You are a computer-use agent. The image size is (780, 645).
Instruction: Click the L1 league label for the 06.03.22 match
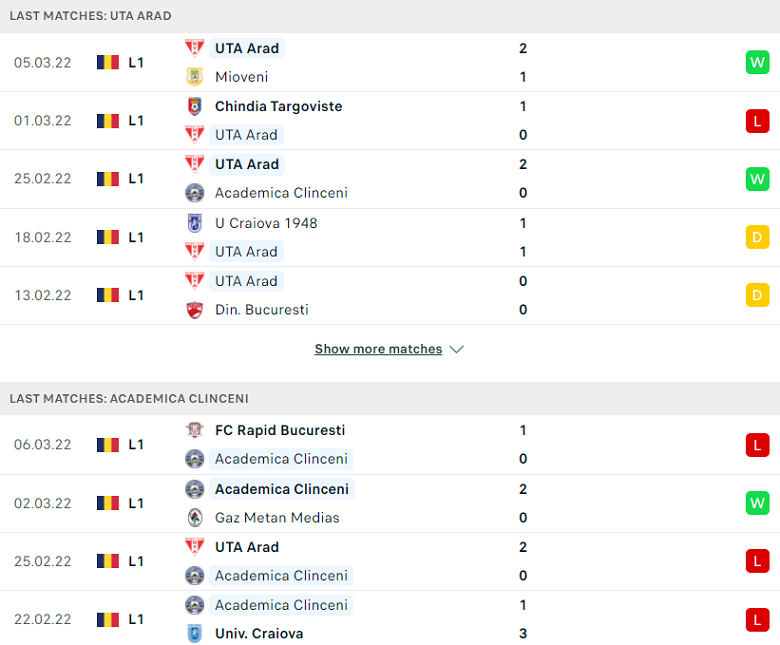point(136,445)
